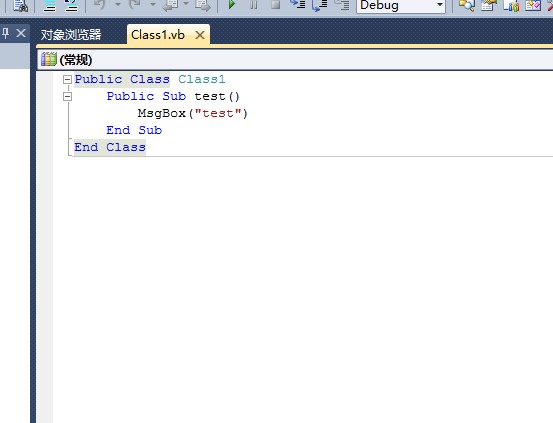The height and width of the screenshot is (423, 553).
Task: Click the Step Out icon
Action: 342,5
